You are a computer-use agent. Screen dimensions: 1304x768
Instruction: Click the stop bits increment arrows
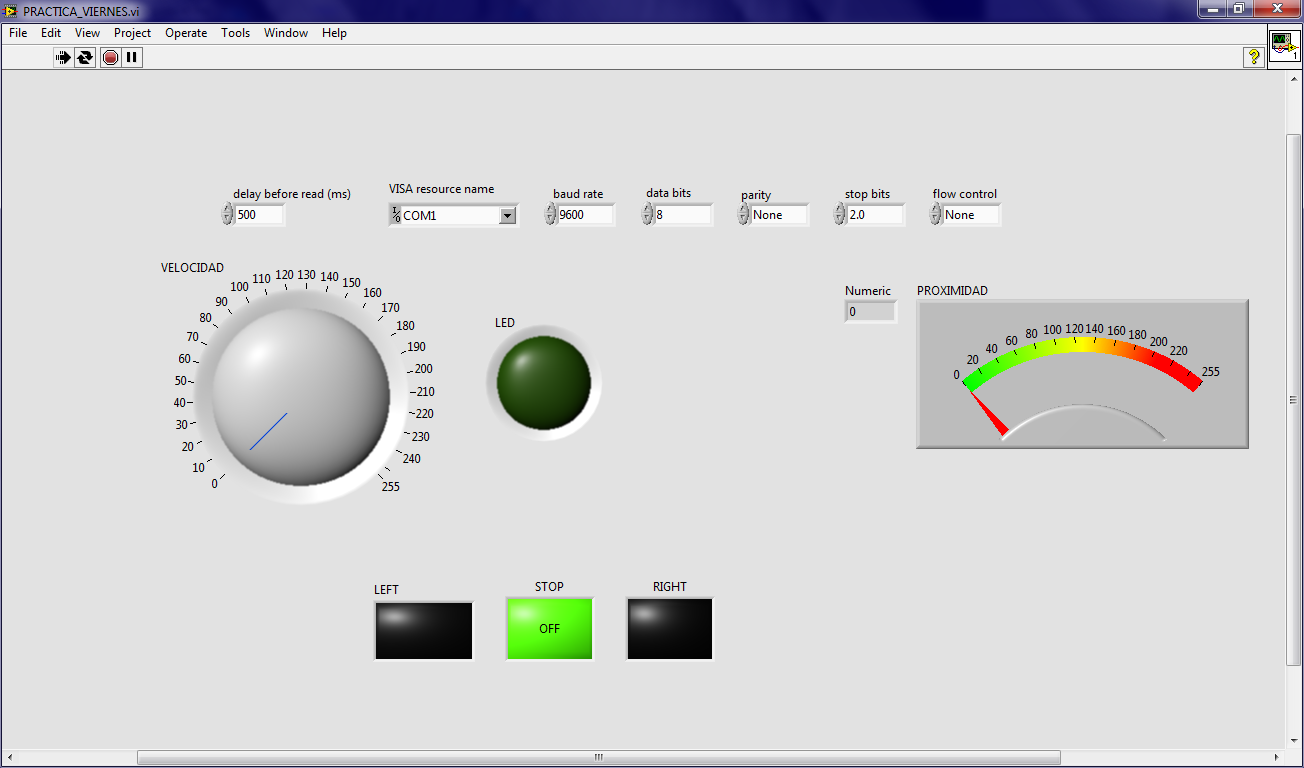(840, 214)
